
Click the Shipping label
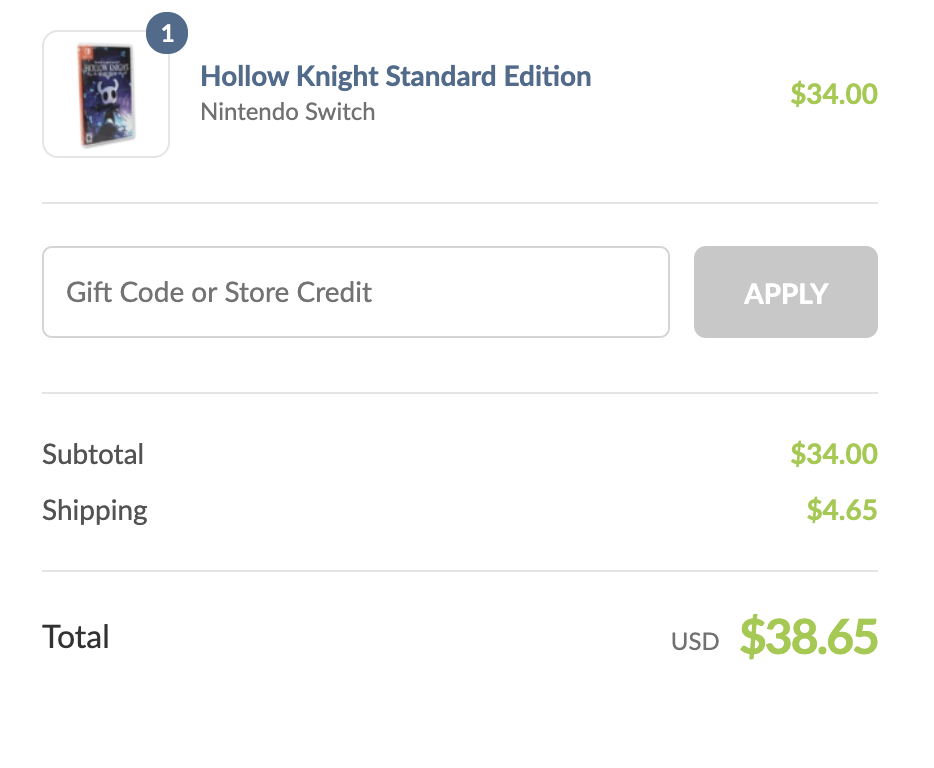[95, 511]
